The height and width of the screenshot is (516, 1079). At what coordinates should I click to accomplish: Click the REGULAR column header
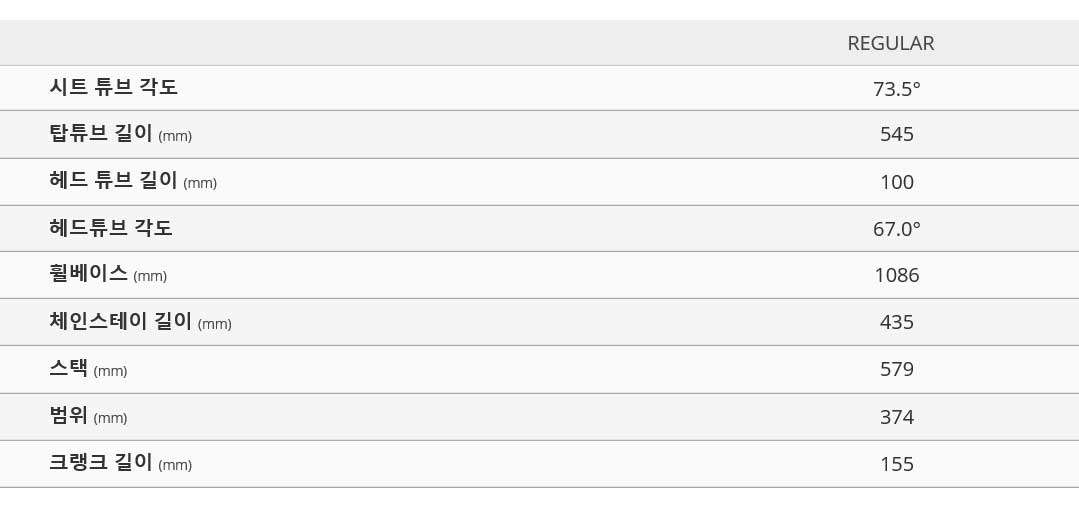[890, 43]
